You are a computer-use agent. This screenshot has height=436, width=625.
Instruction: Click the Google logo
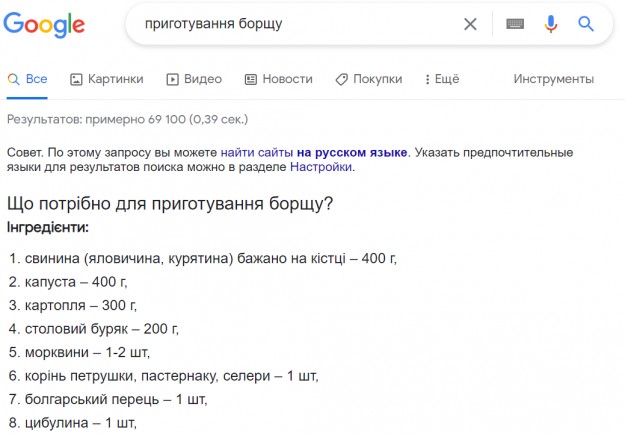[44, 23]
